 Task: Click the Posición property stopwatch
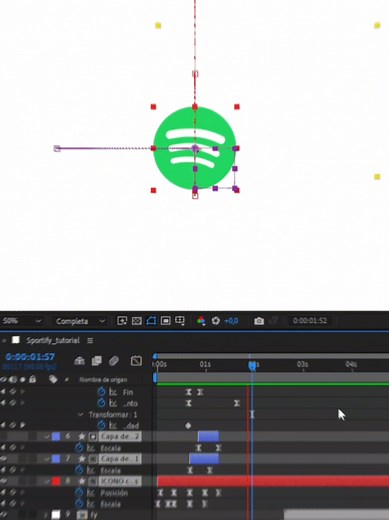79,492
